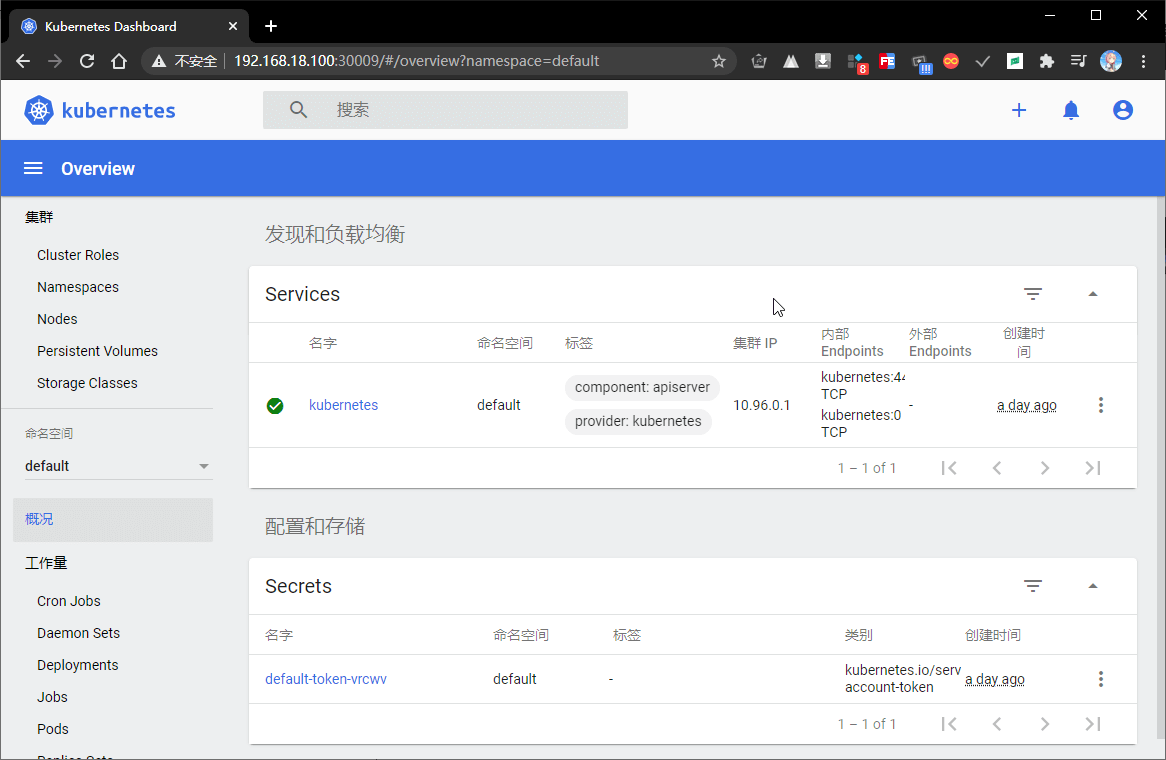Collapse the Services card
The image size is (1166, 760).
(x=1093, y=294)
